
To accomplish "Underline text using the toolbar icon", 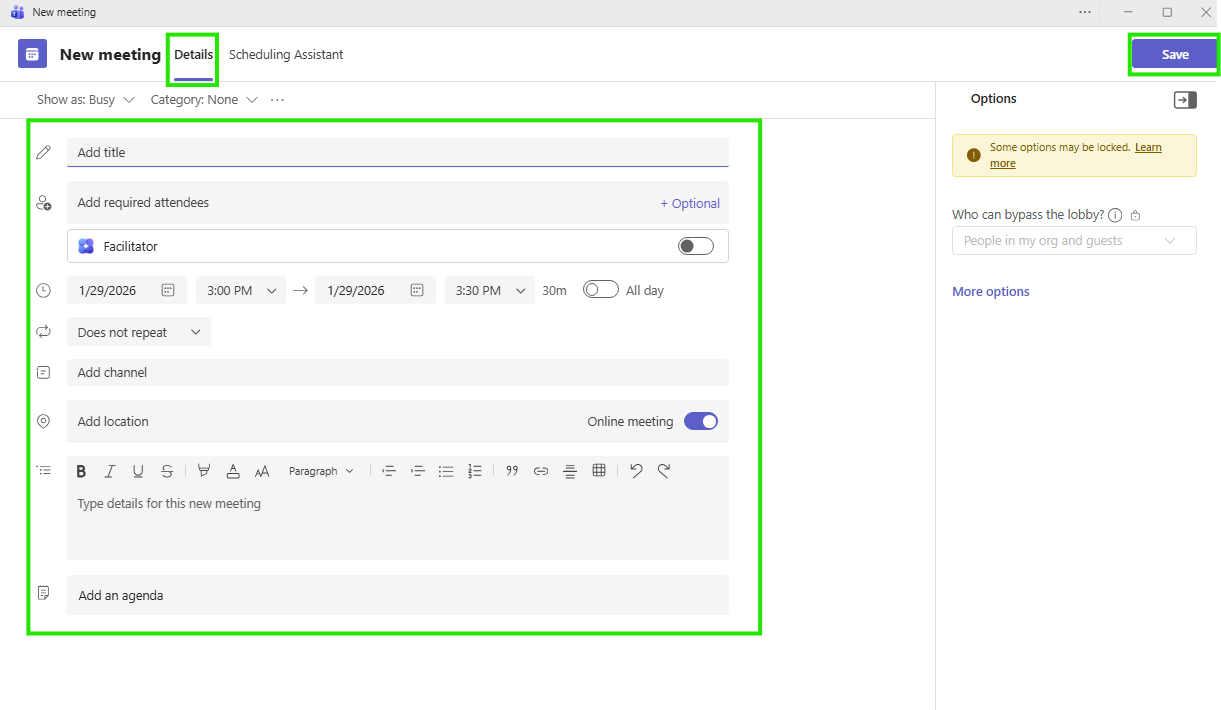I will [x=138, y=471].
